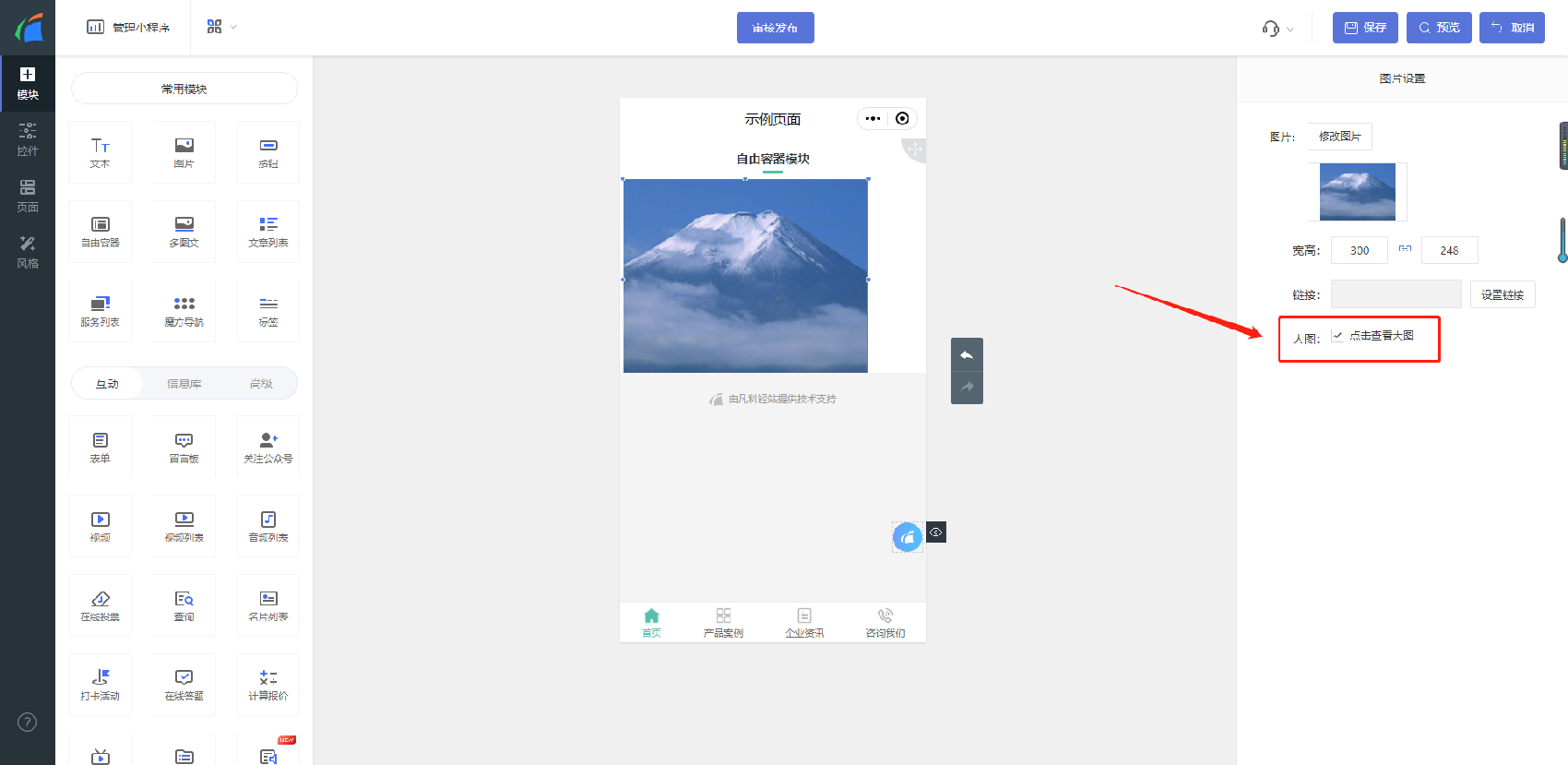
Task: Click the move handle at container corner
Action: [x=915, y=149]
